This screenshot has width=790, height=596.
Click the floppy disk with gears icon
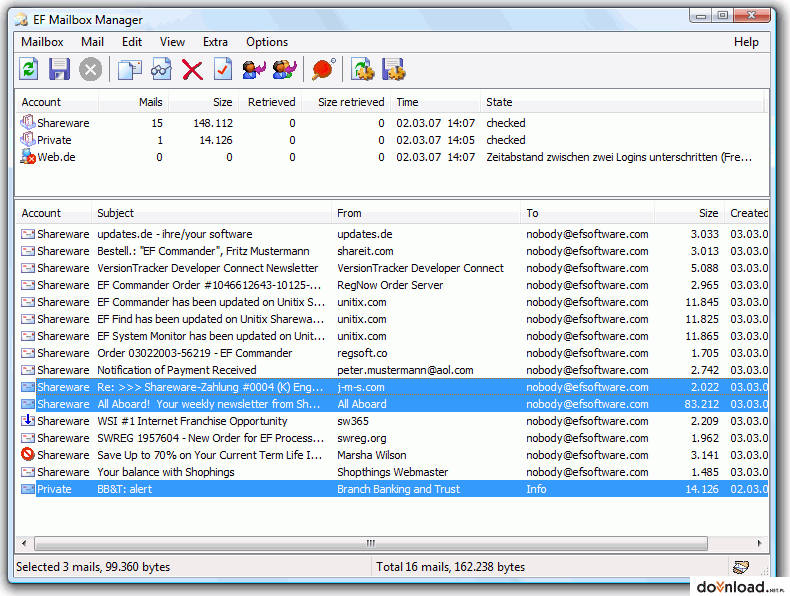pos(393,70)
